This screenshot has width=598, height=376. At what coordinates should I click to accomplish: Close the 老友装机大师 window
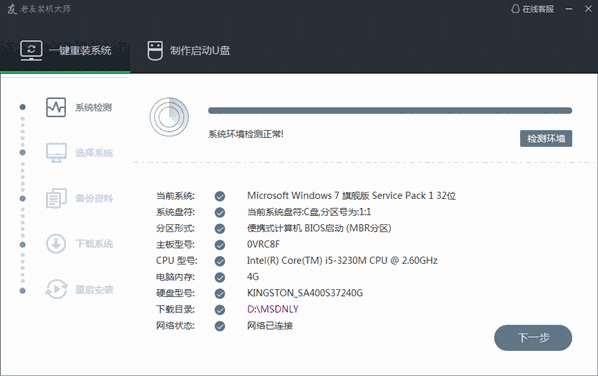(588, 9)
